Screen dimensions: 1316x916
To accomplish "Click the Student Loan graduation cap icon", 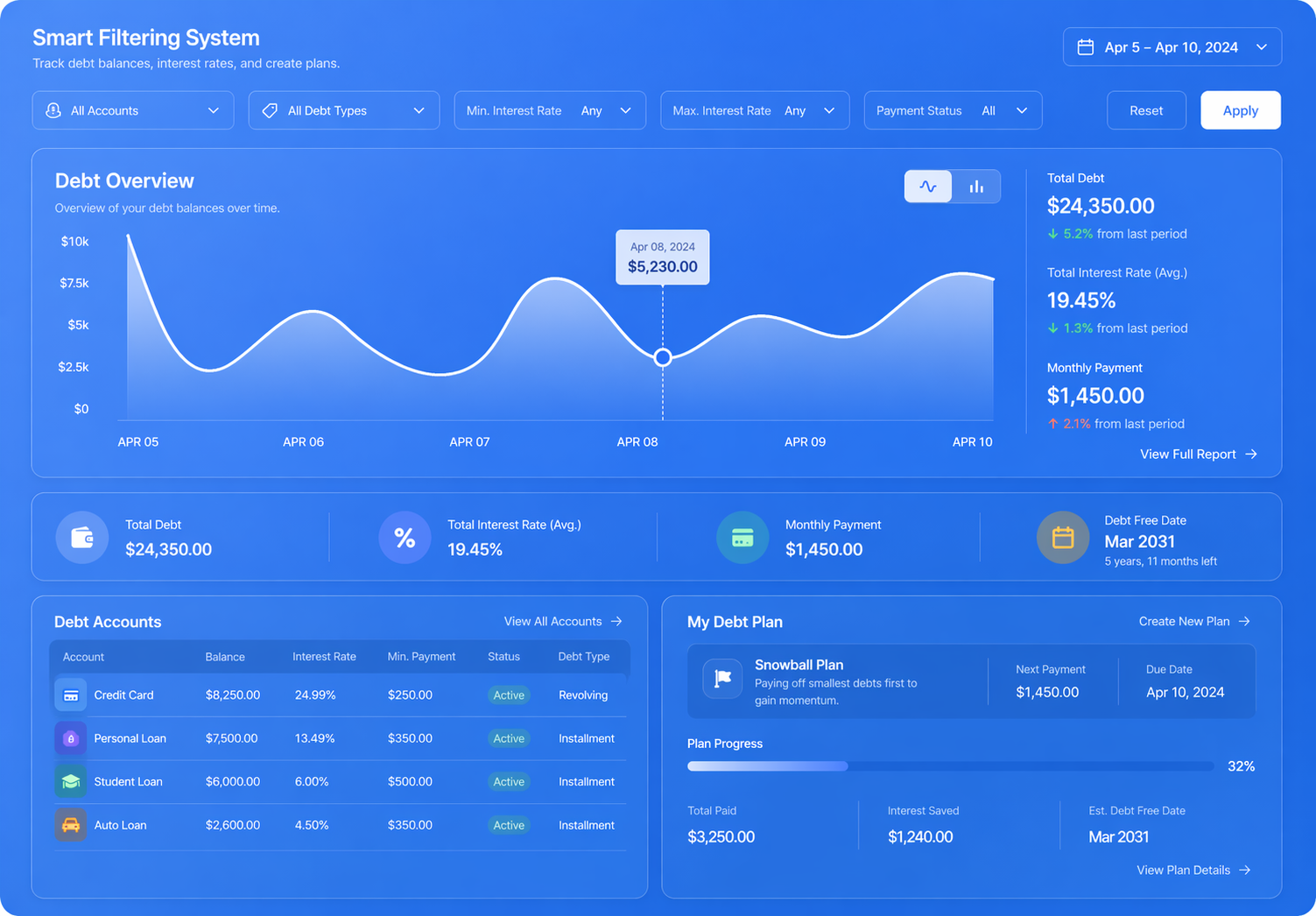I will click(x=71, y=781).
